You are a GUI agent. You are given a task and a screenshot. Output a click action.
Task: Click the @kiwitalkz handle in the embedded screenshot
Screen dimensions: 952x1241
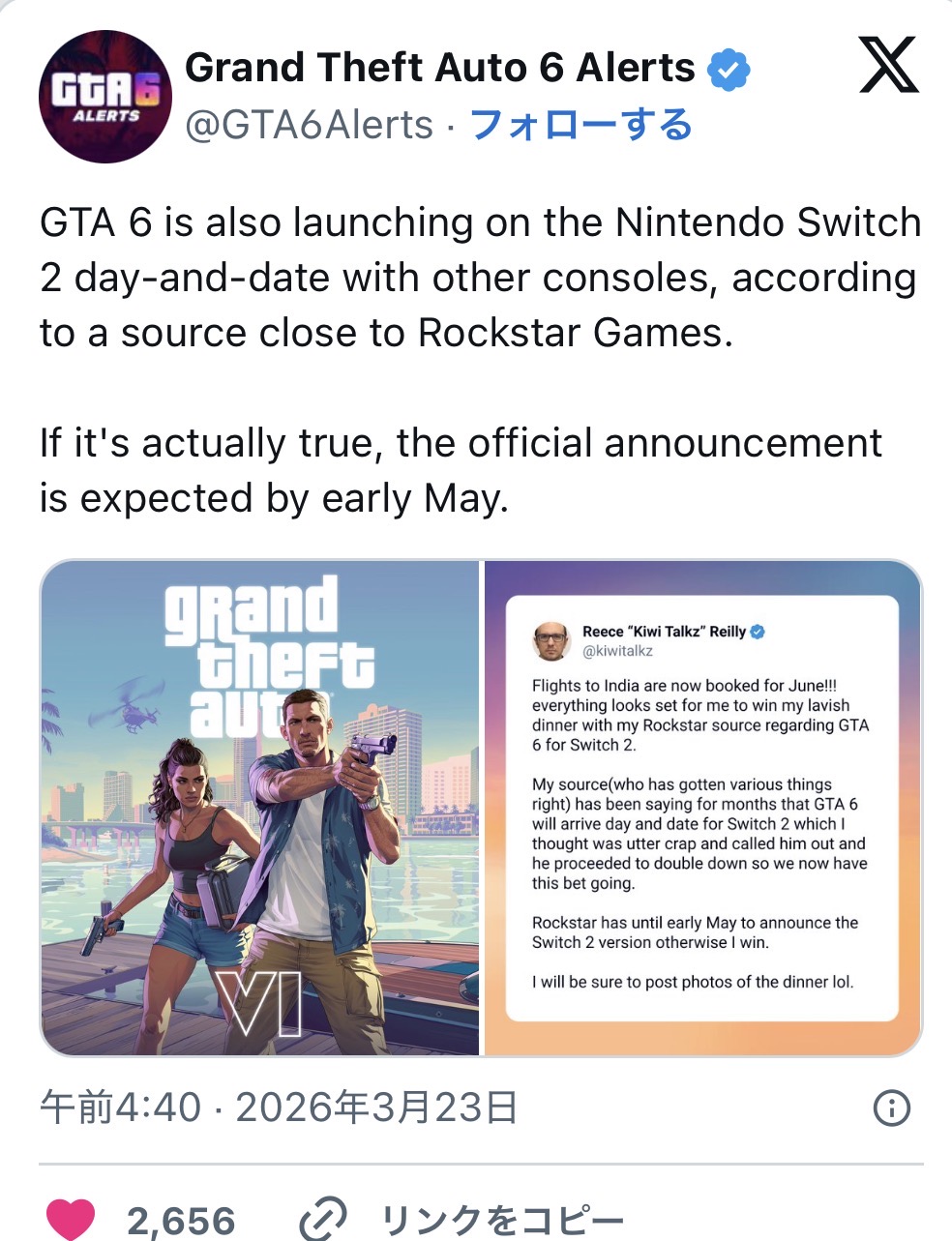pos(617,651)
